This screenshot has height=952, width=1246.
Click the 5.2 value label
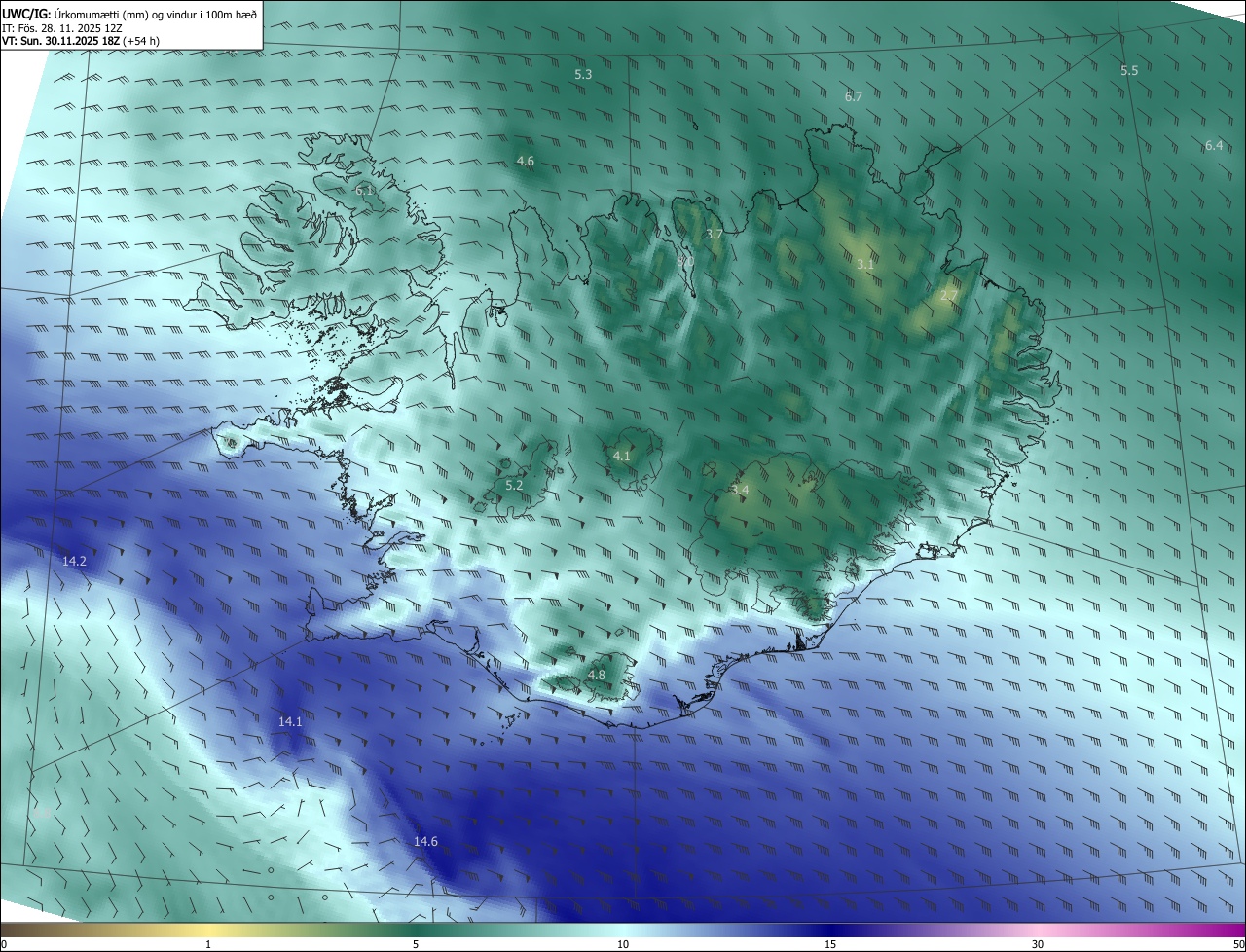tap(514, 485)
